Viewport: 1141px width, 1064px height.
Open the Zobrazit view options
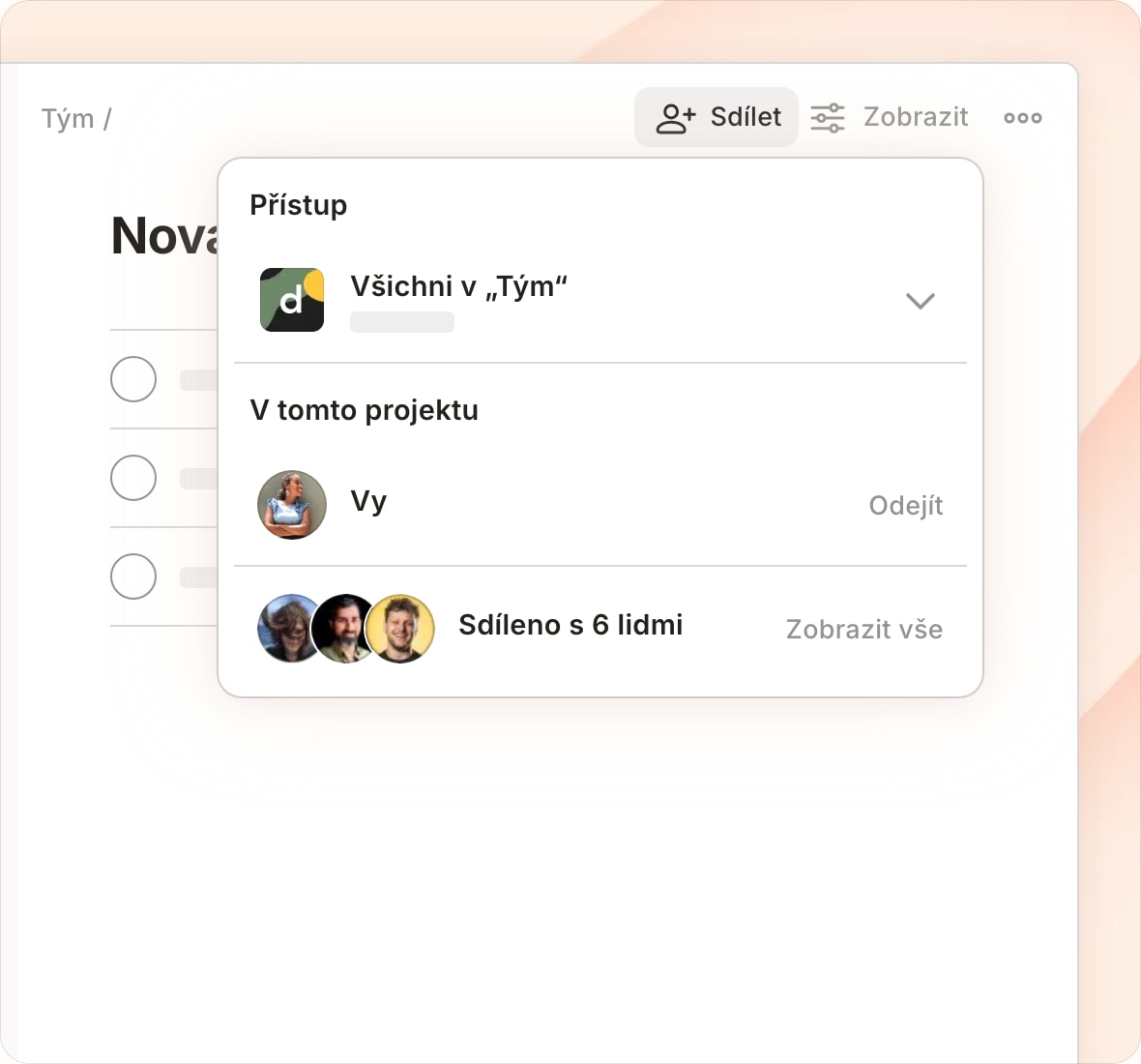(890, 117)
